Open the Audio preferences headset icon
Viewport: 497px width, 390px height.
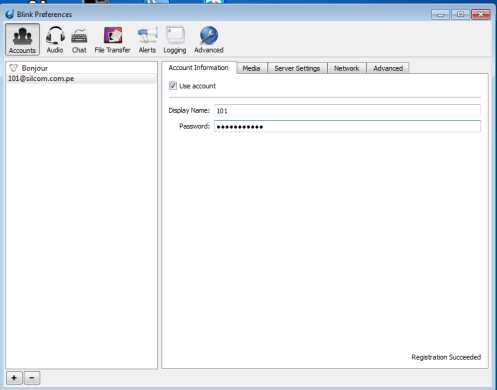click(x=55, y=35)
